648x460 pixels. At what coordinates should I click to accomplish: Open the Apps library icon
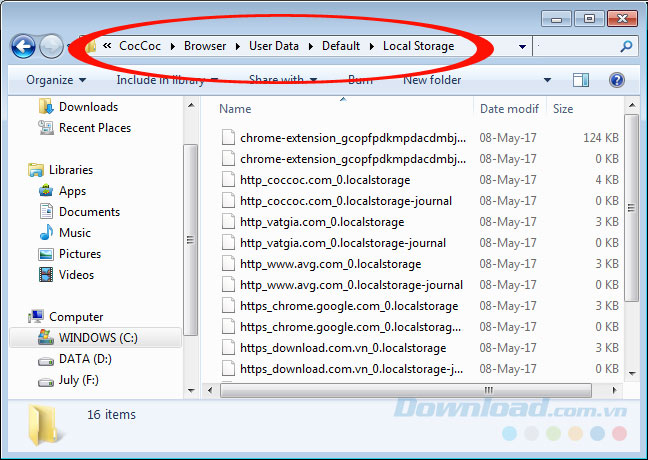click(x=46, y=191)
